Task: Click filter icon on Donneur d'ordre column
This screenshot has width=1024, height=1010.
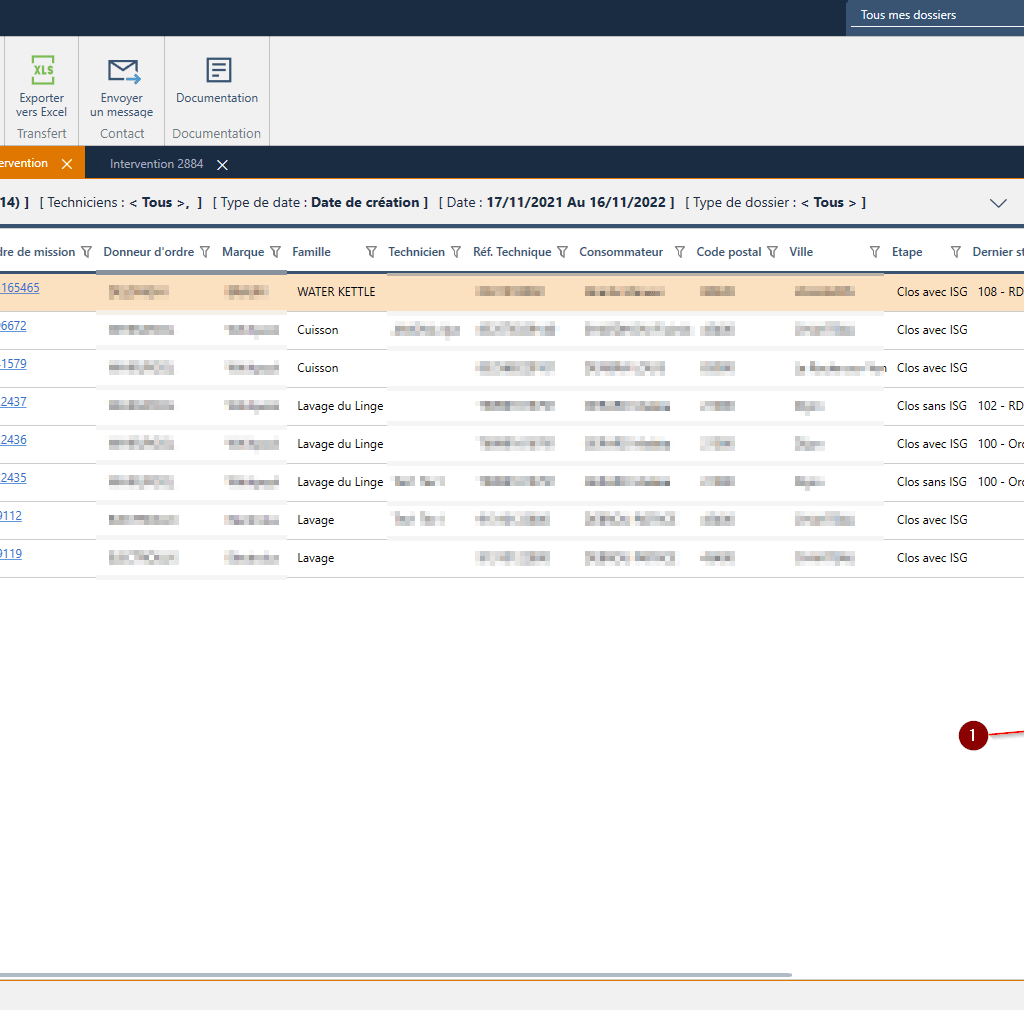Action: pyautogui.click(x=205, y=252)
